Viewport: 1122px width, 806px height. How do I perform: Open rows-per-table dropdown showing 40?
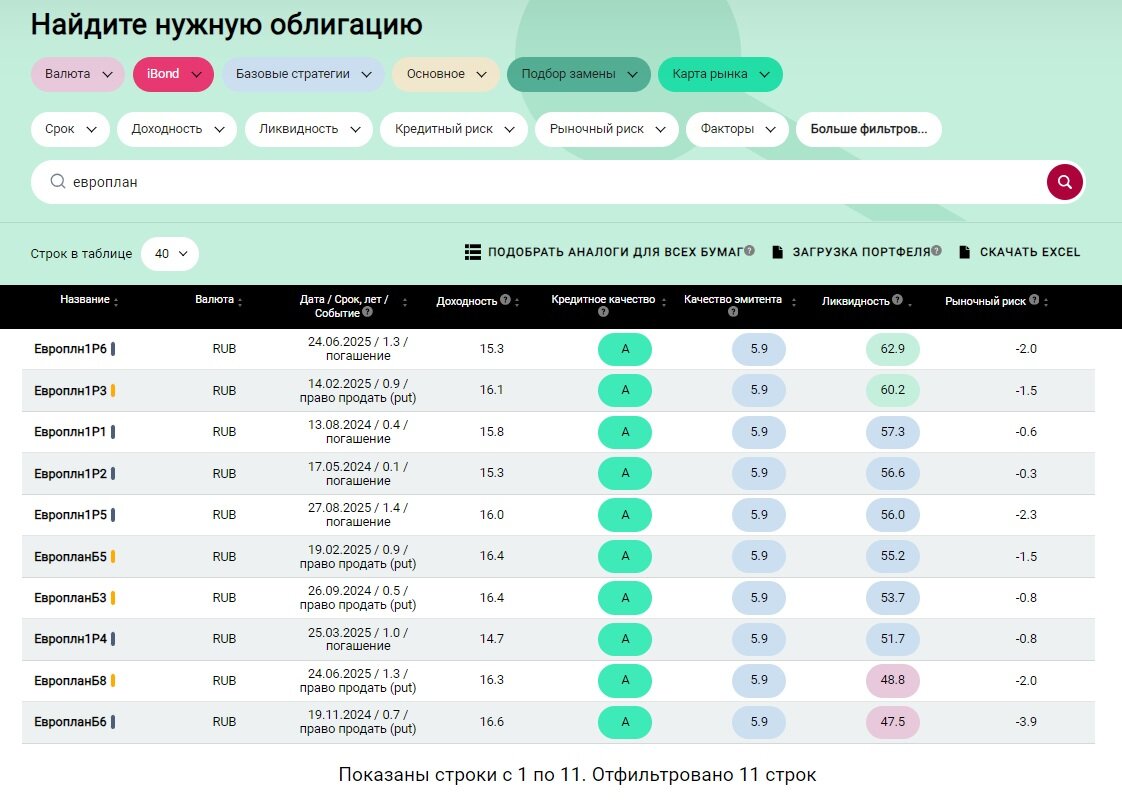click(170, 254)
